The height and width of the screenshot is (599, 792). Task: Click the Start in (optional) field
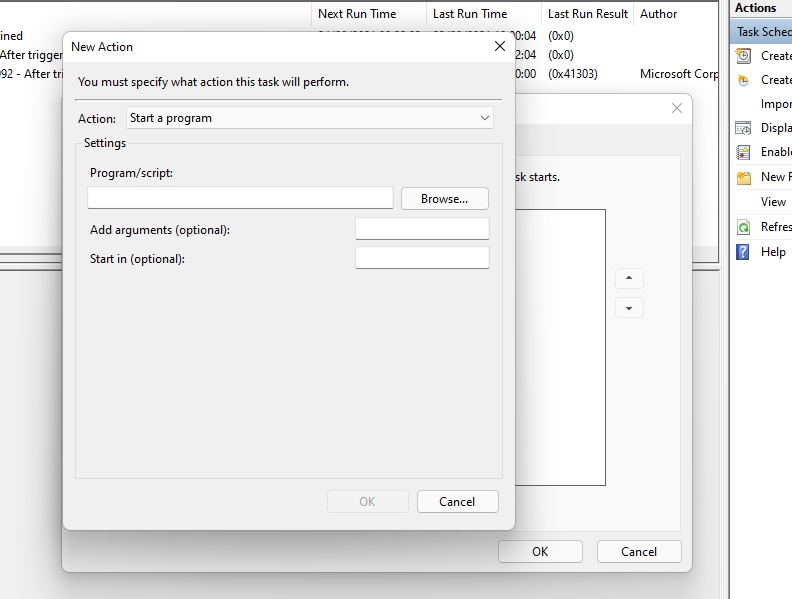[x=422, y=258]
